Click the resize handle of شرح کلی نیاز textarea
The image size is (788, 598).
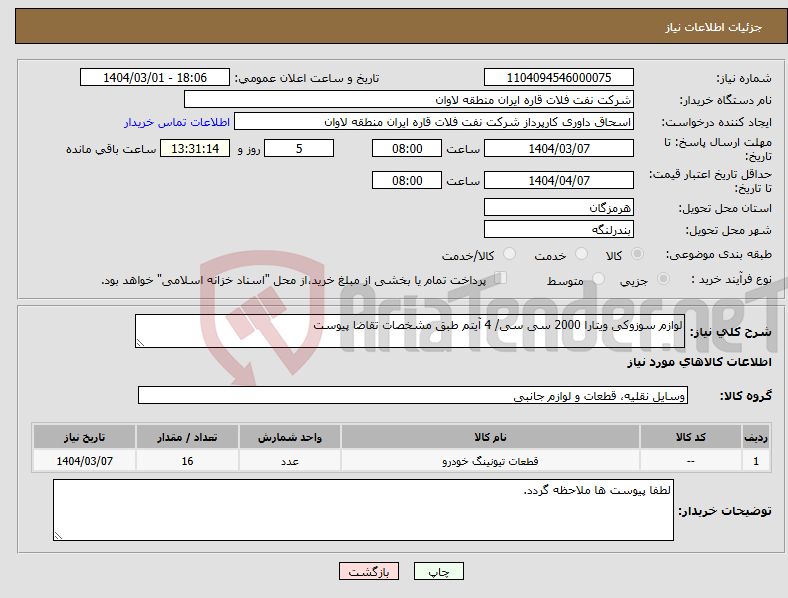pyautogui.click(x=140, y=343)
